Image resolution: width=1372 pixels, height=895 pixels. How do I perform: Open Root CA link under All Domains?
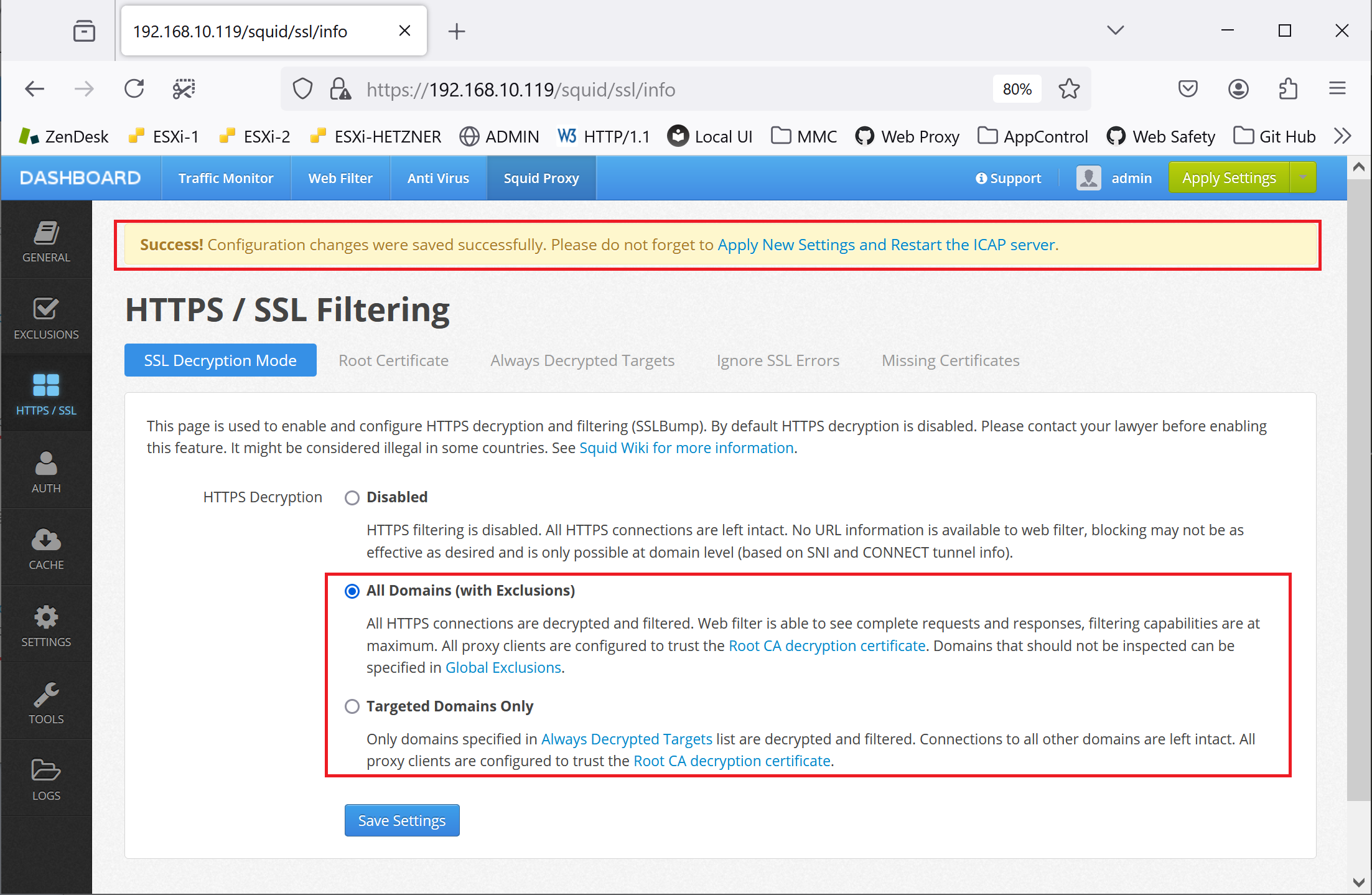pyautogui.click(x=827, y=646)
